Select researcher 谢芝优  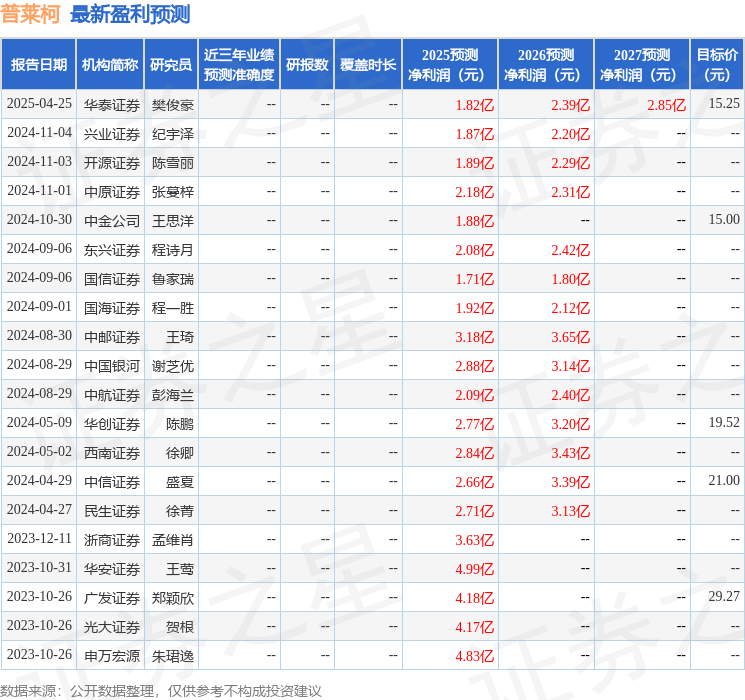coord(172,366)
